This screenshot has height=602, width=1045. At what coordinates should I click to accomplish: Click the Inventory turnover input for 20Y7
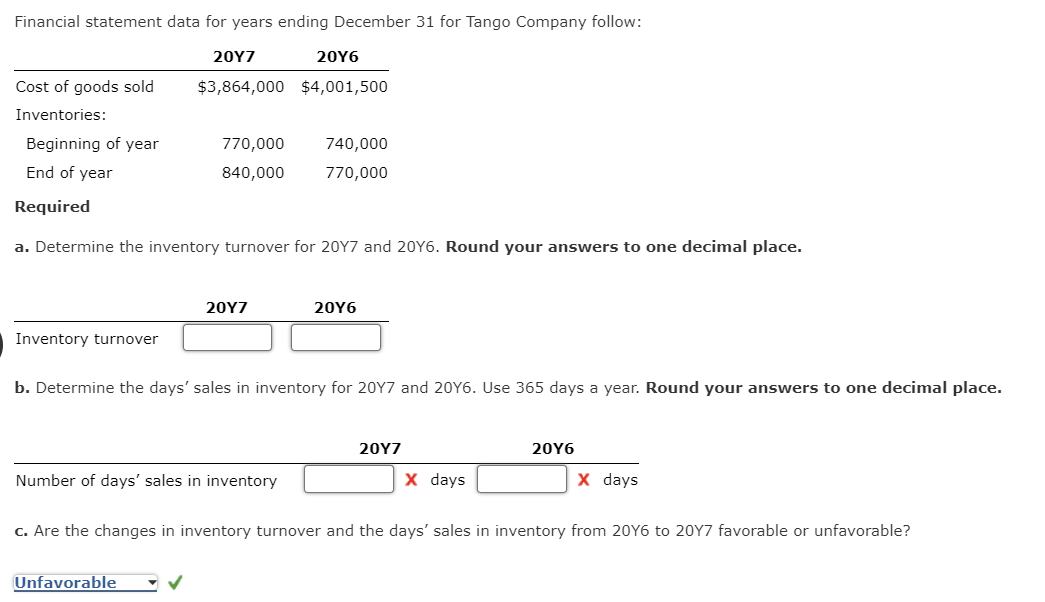(x=227, y=337)
